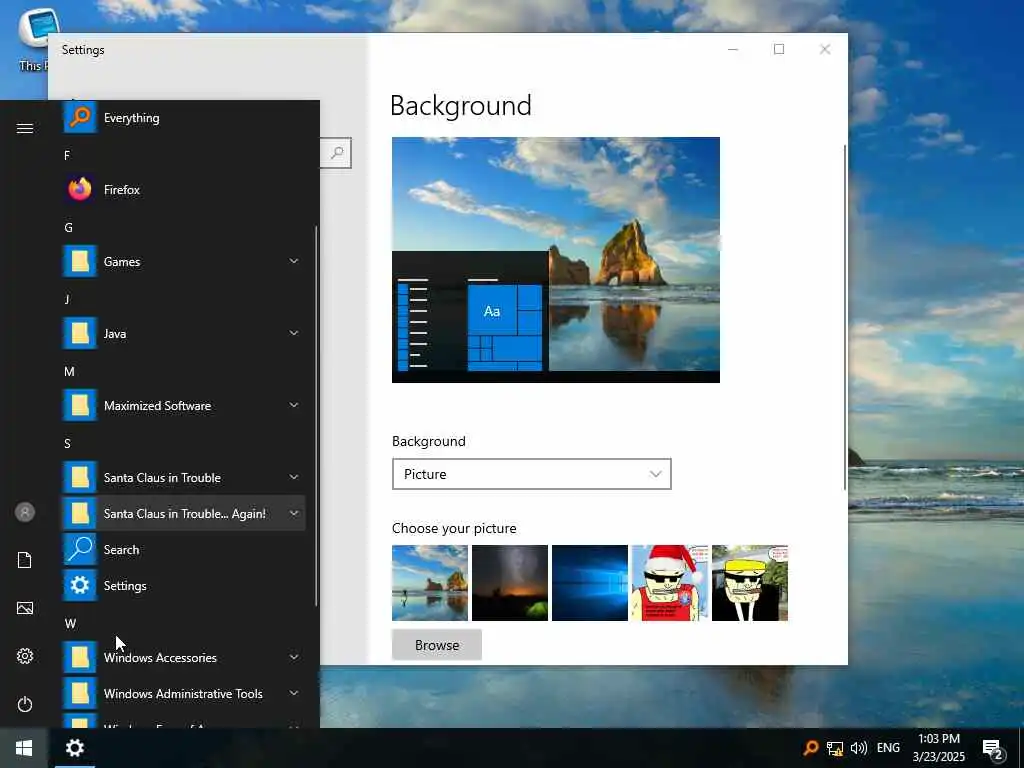Launch Firefox from the Start menu
The image size is (1024, 768).
tap(184, 189)
